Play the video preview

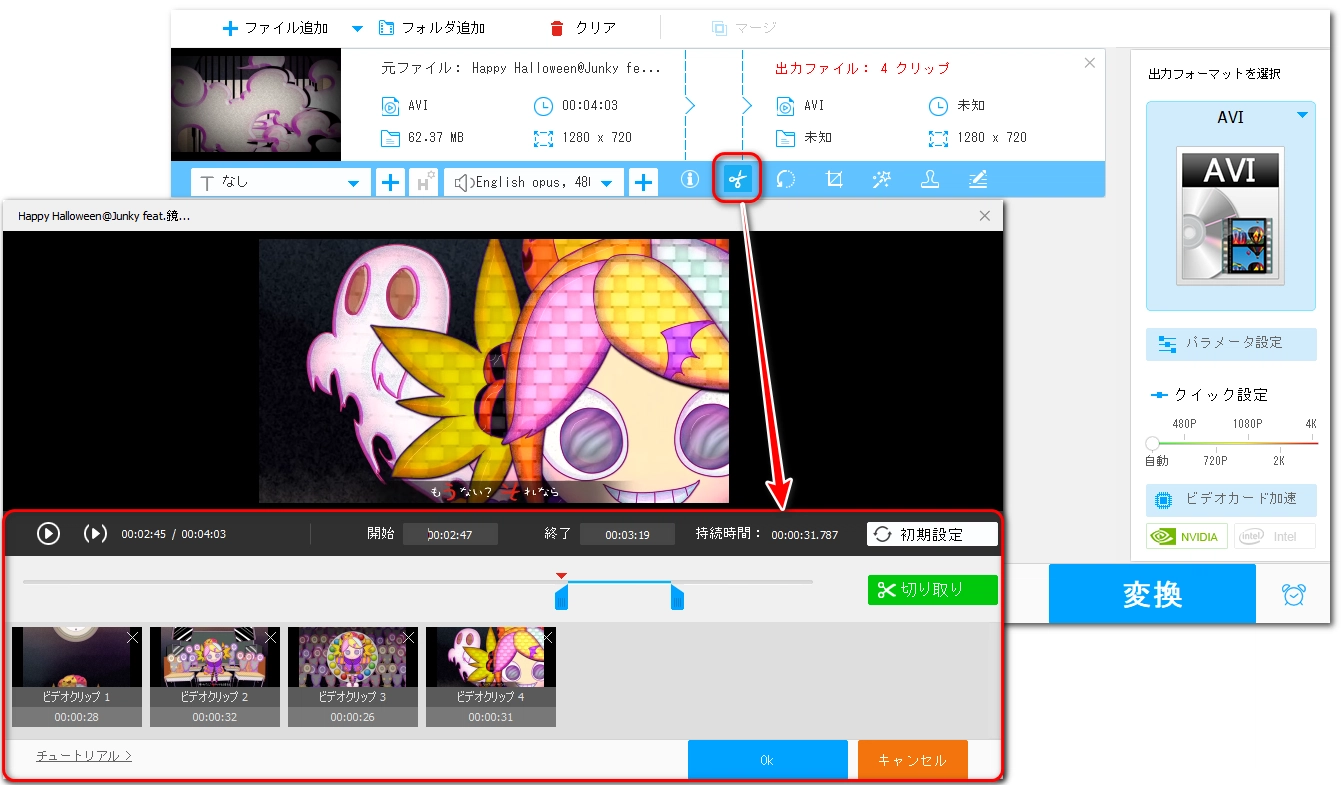48,533
